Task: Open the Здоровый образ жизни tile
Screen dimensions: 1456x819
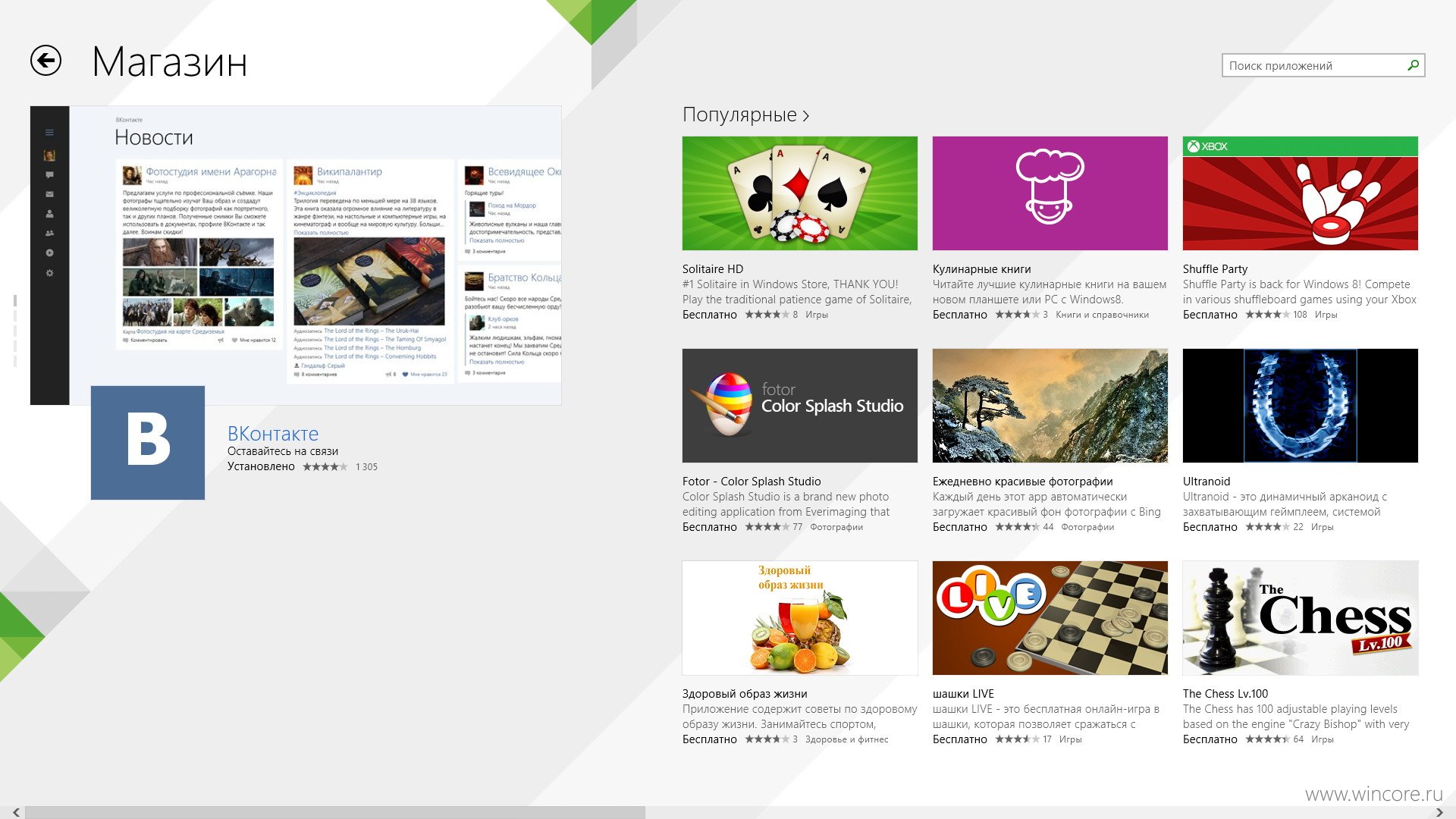Action: point(799,618)
